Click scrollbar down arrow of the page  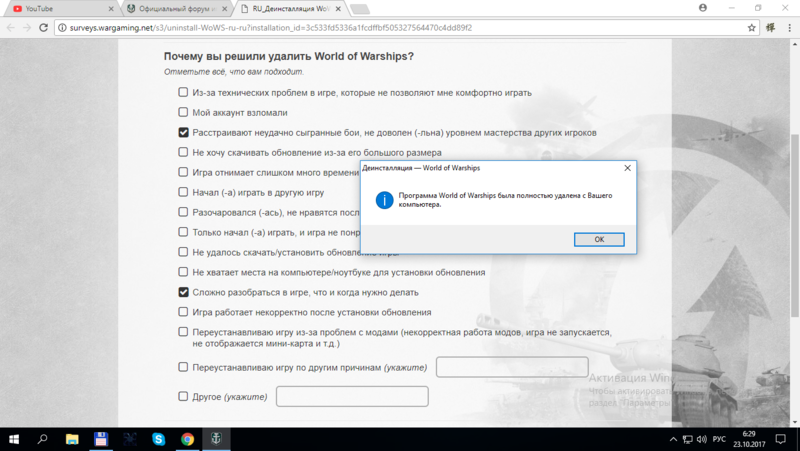[795, 423]
